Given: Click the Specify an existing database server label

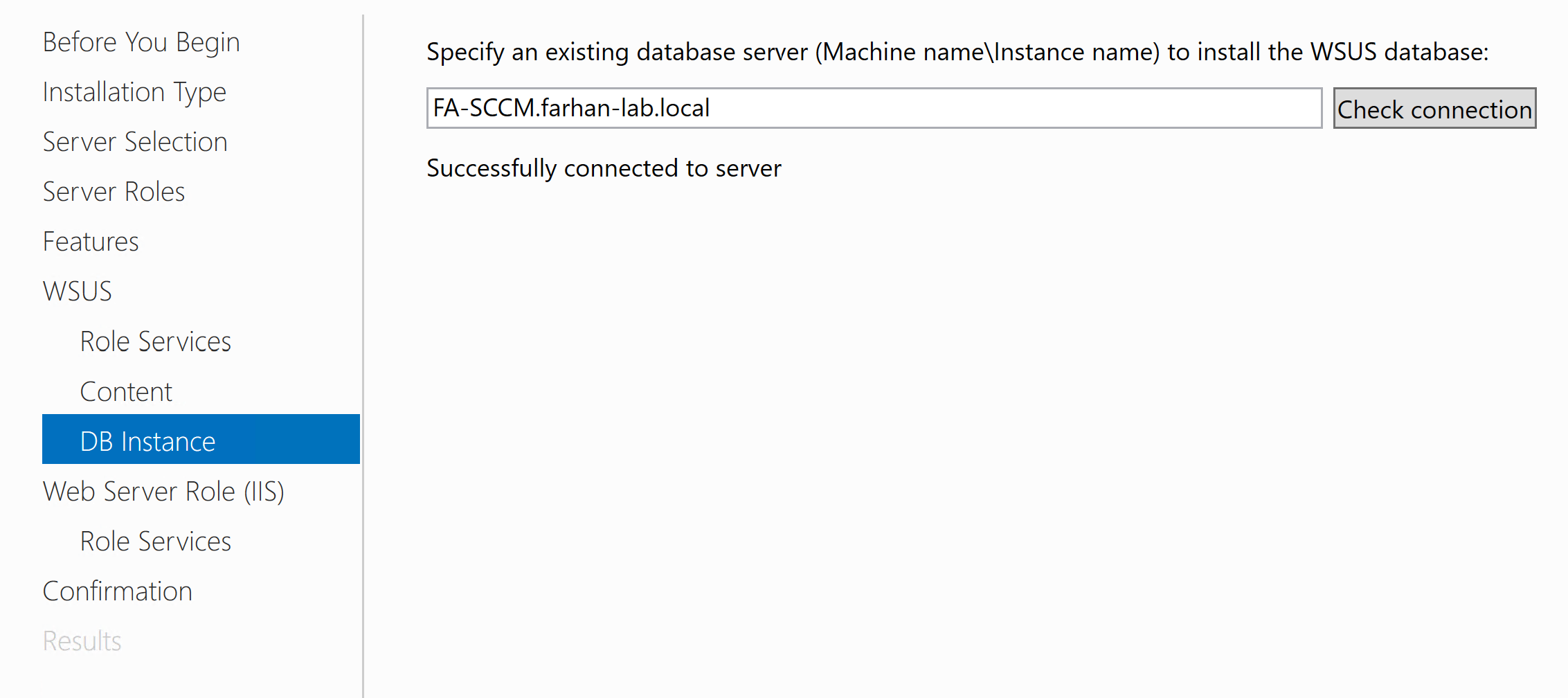Looking at the screenshot, I should pyautogui.click(x=957, y=52).
